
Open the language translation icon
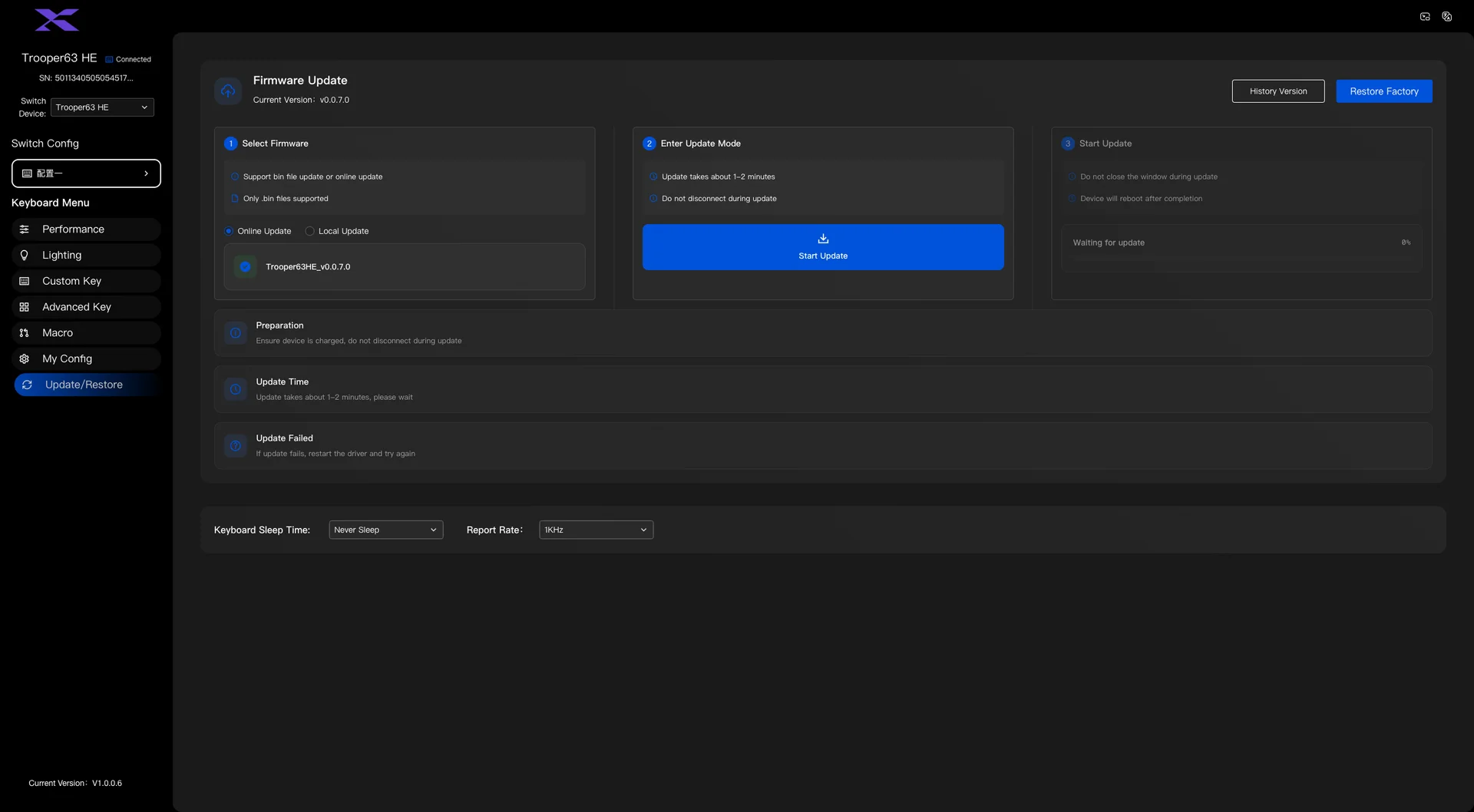1447,16
